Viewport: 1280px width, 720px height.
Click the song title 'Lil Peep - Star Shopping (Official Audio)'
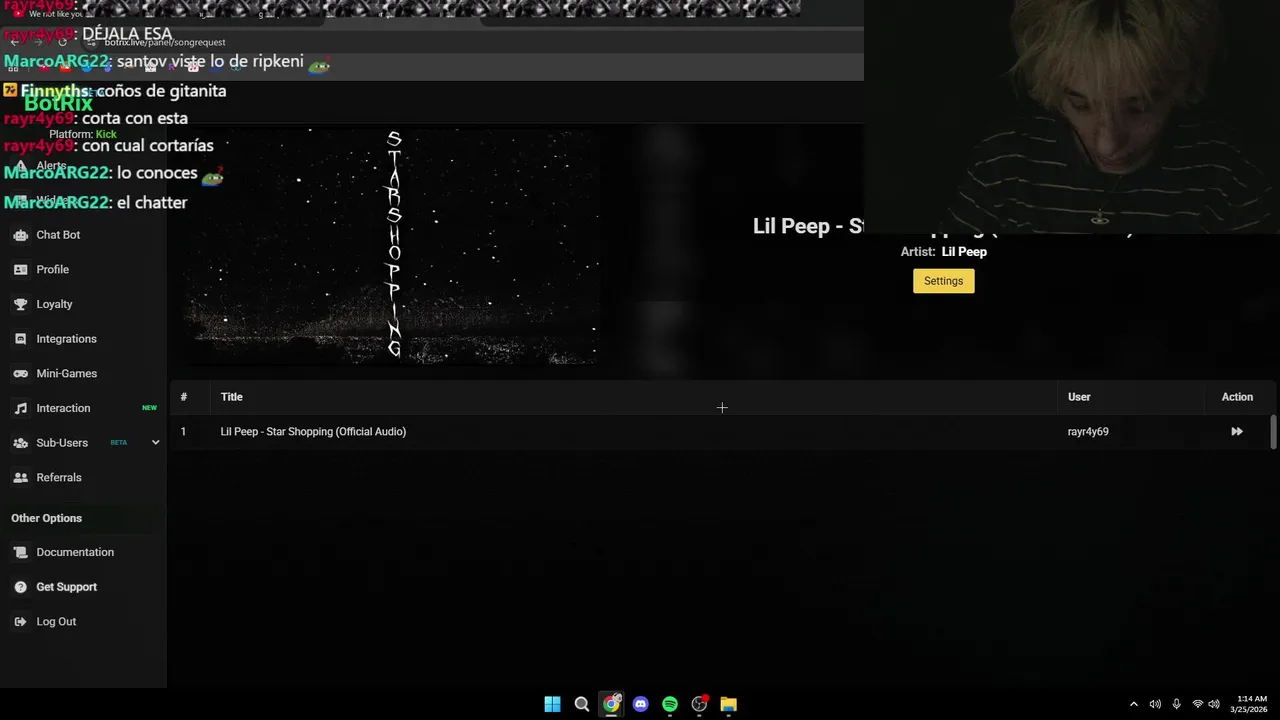coord(313,432)
